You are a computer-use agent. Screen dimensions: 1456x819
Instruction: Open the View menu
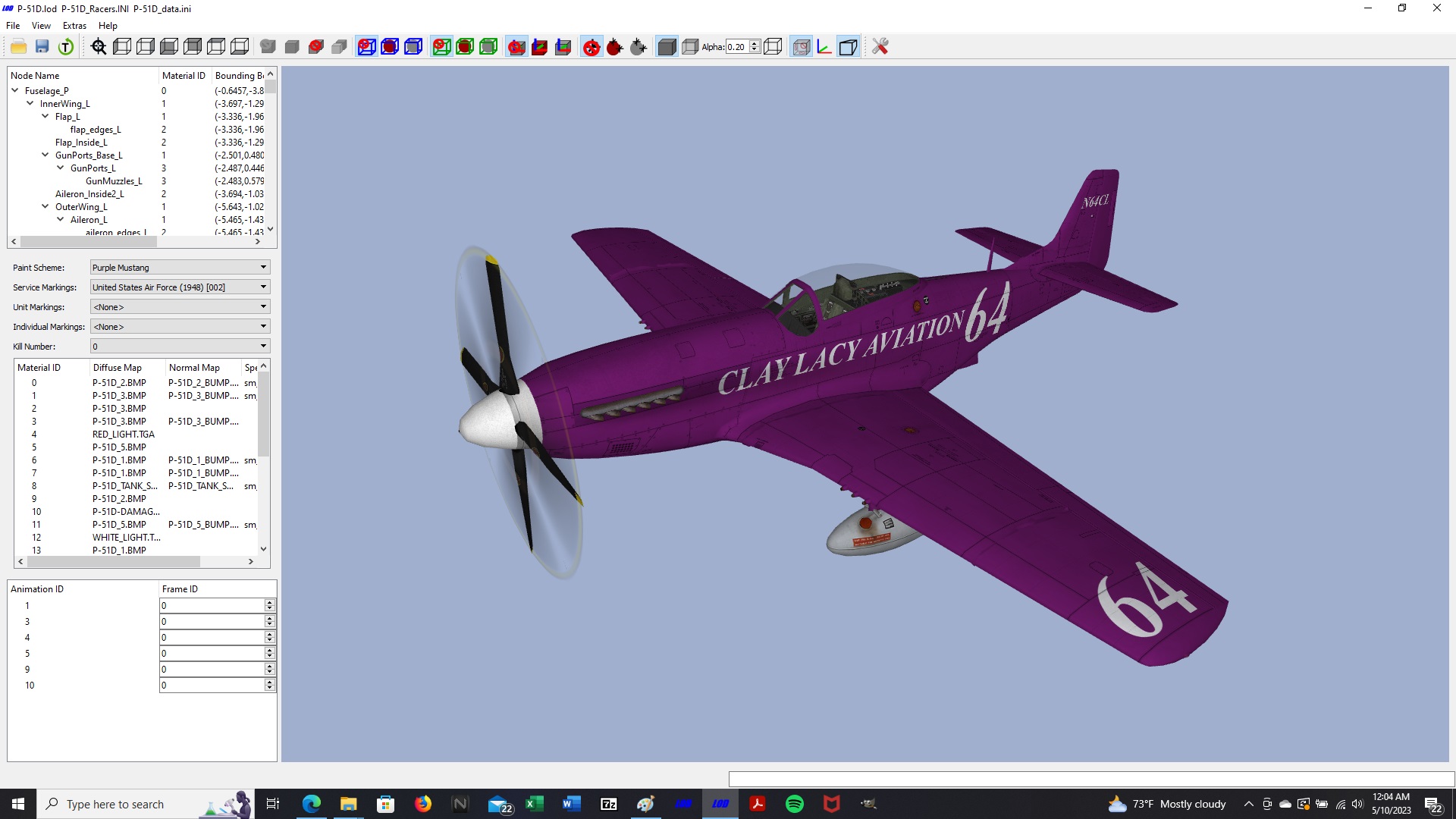(41, 26)
